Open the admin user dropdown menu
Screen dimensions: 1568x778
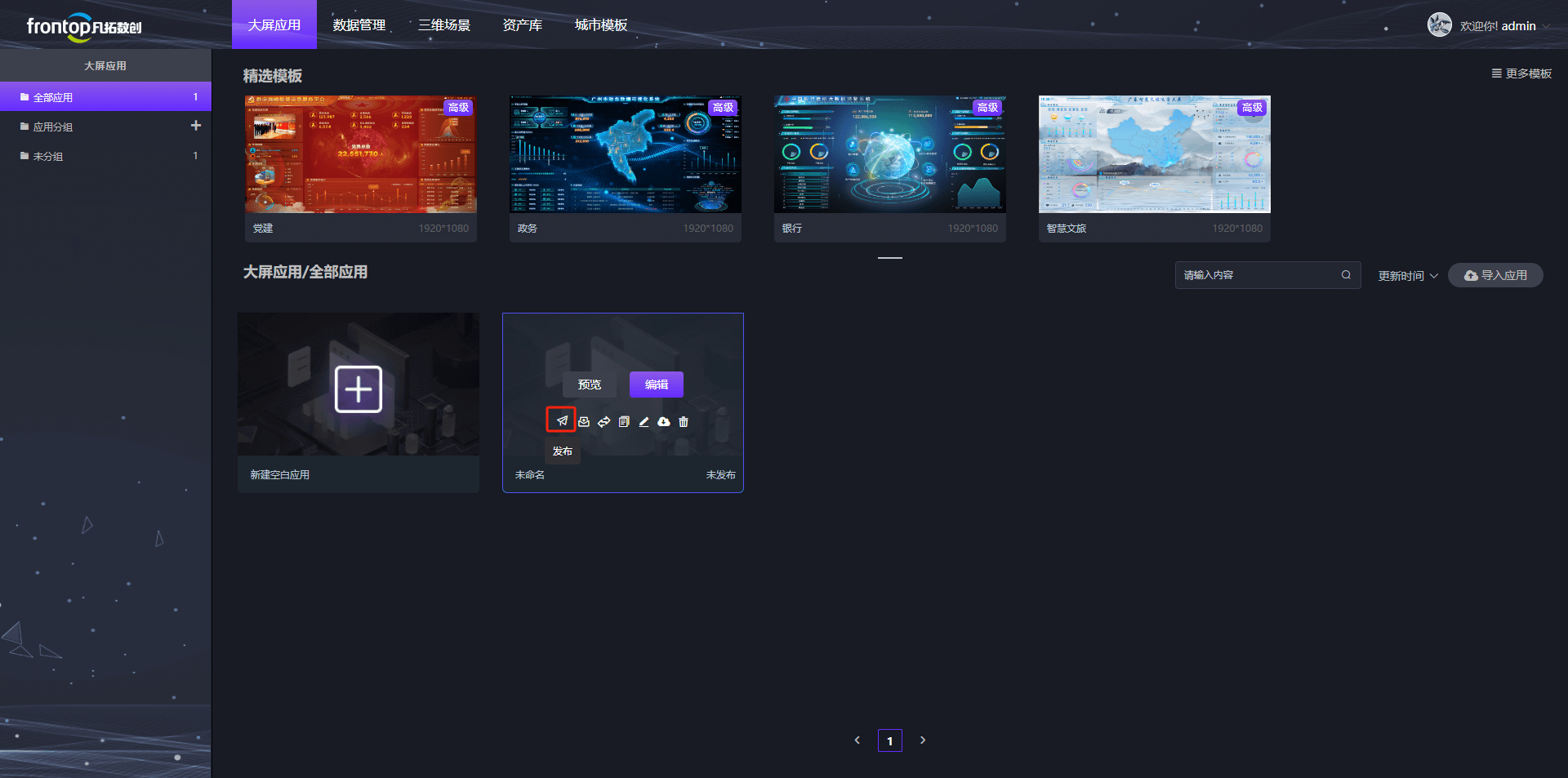tap(1488, 25)
